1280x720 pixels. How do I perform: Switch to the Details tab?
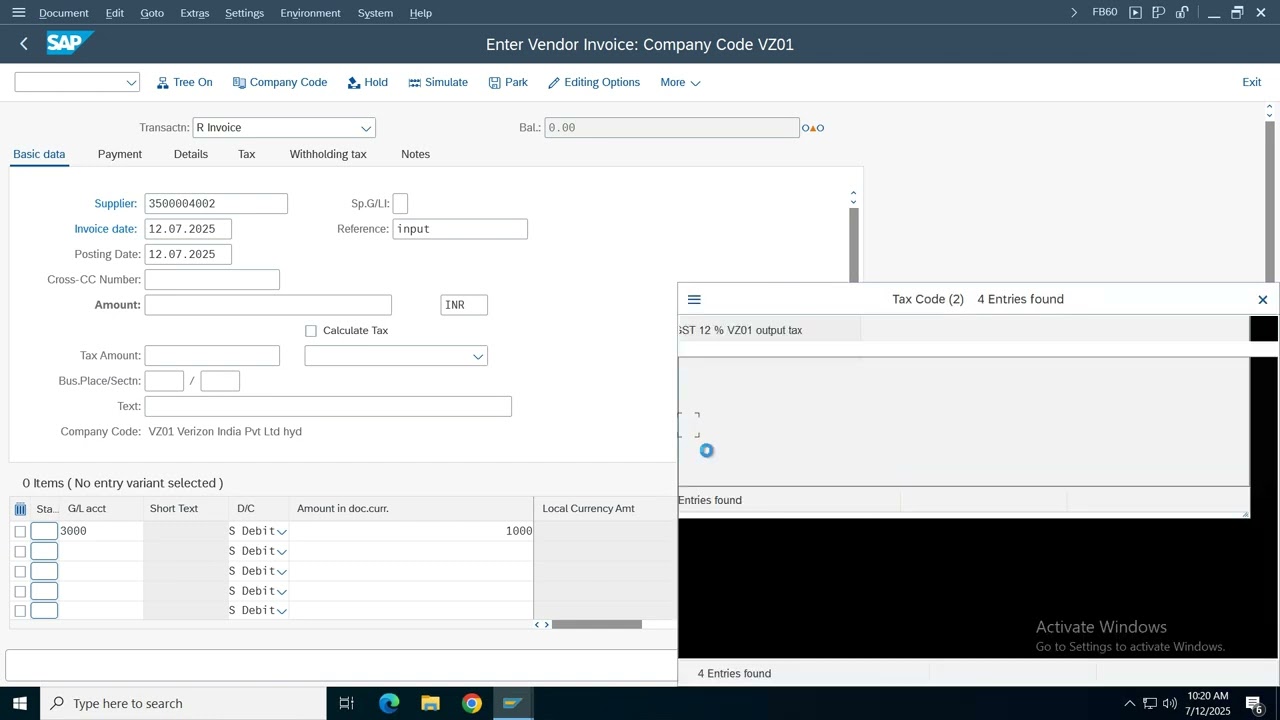point(191,154)
